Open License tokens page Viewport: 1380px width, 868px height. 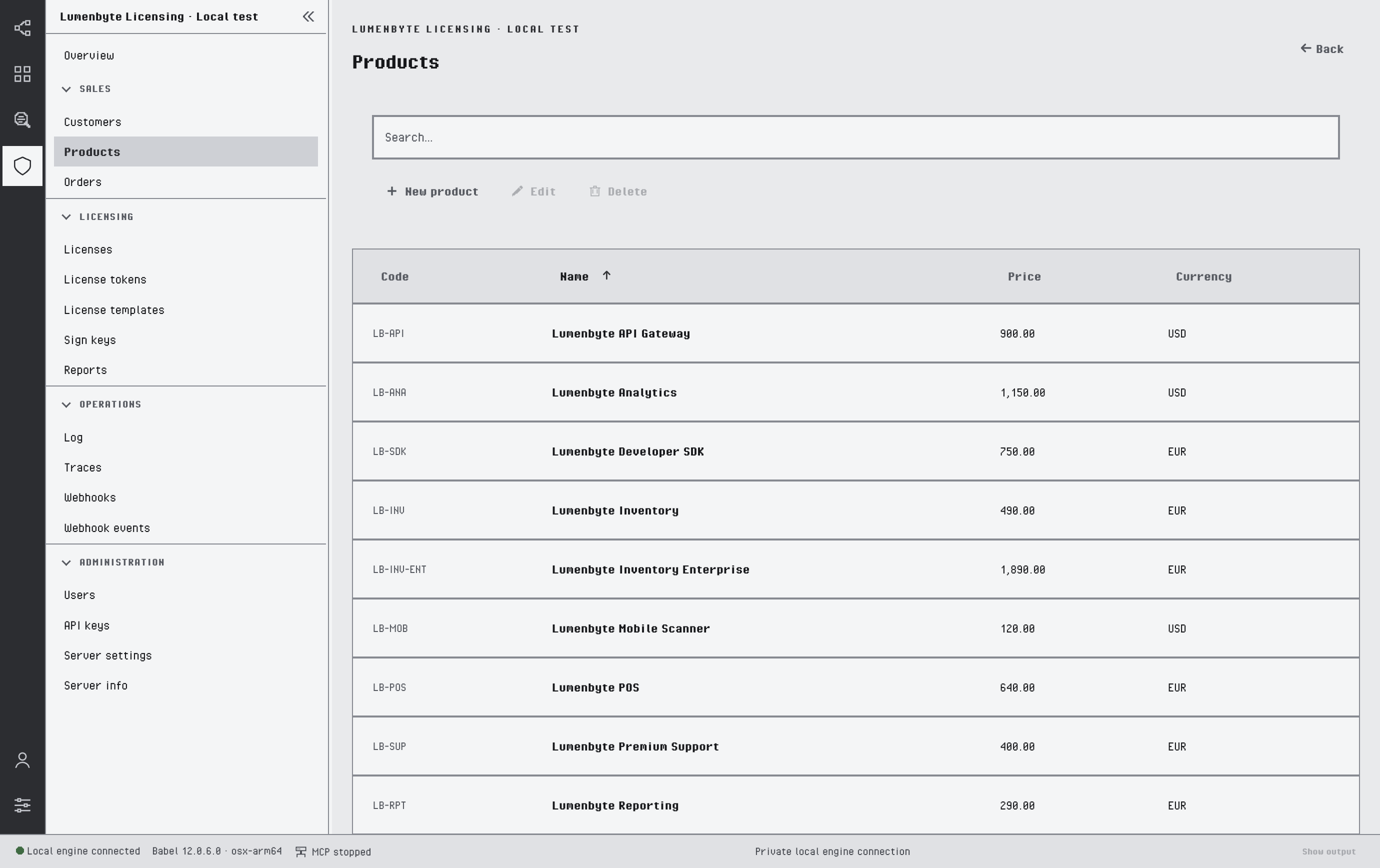[185, 279]
